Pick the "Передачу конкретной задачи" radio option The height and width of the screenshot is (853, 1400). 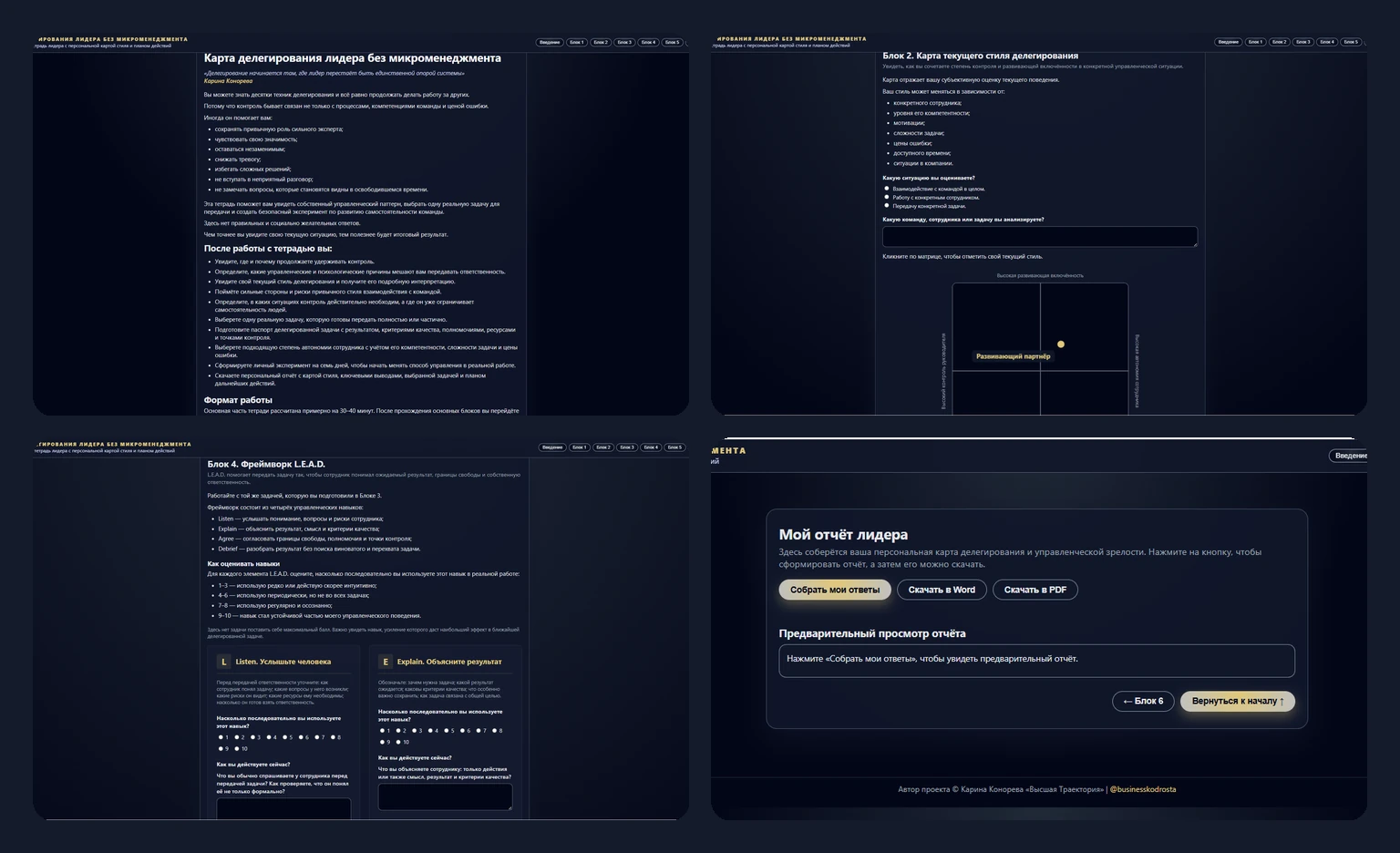887,206
